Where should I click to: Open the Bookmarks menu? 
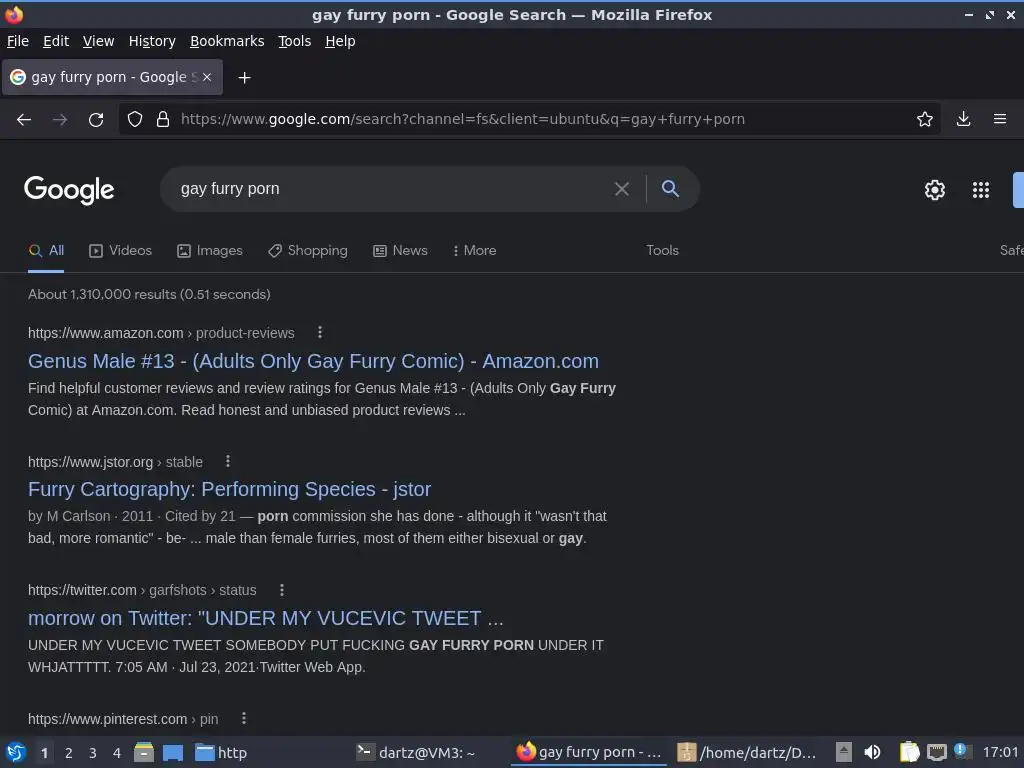point(227,41)
